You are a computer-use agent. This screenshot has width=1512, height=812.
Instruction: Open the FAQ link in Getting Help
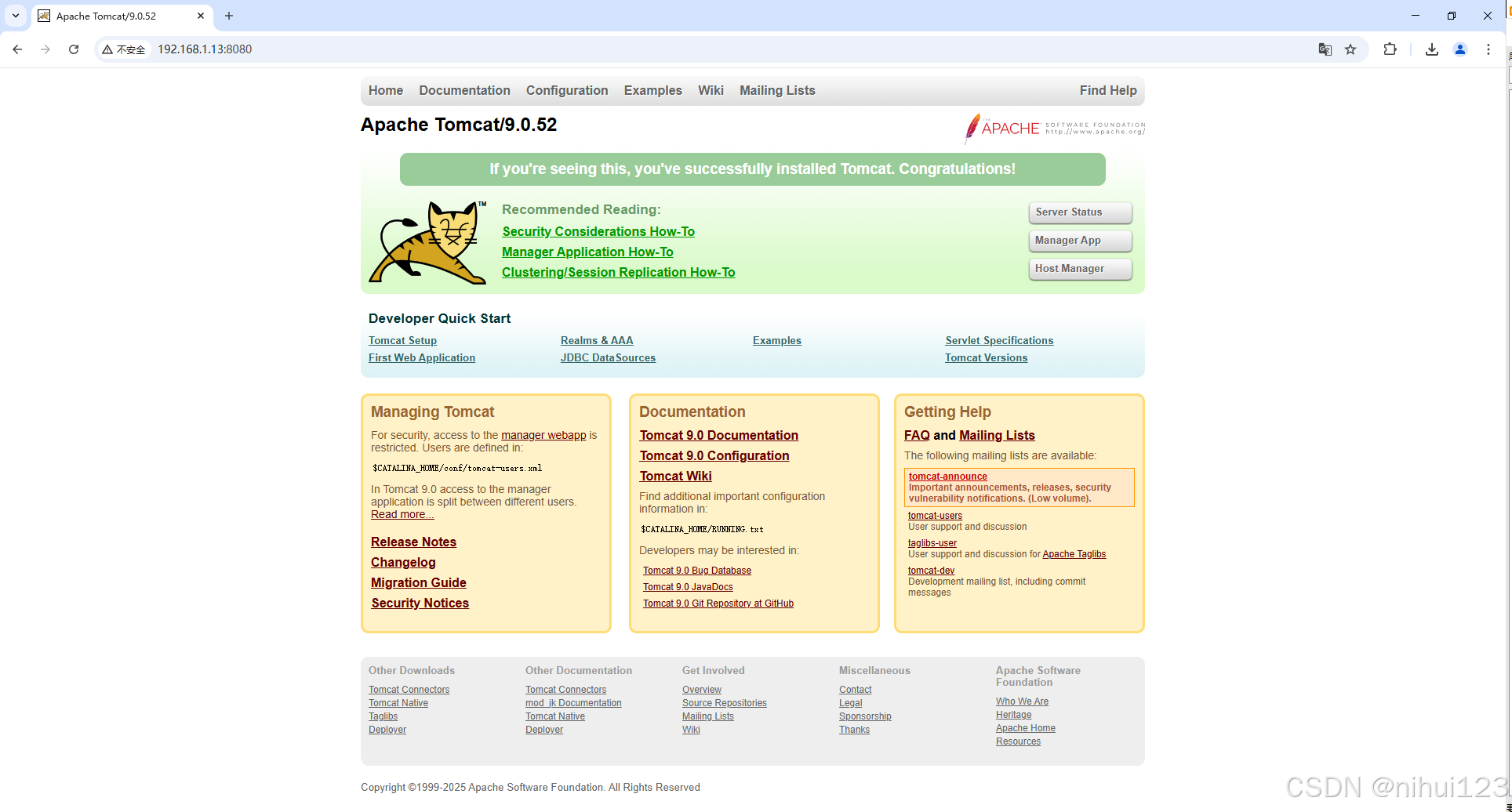[917, 436]
